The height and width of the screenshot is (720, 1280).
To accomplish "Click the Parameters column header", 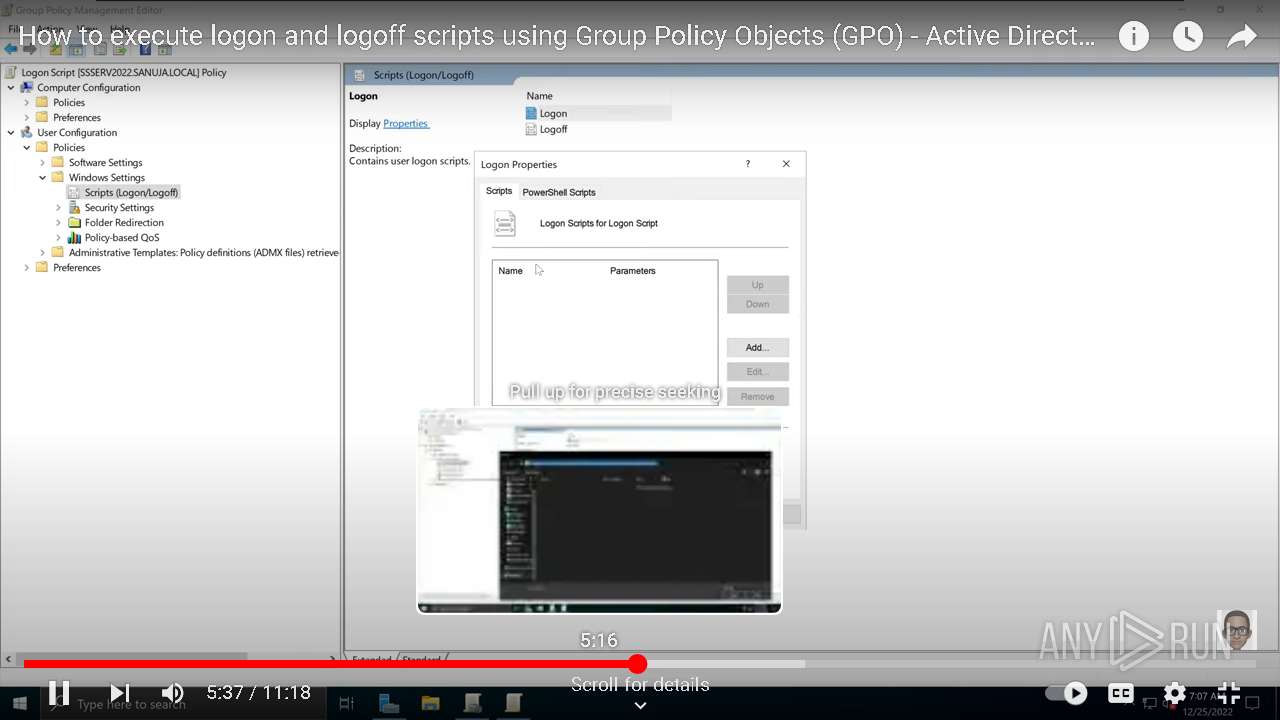I will coord(633,271).
